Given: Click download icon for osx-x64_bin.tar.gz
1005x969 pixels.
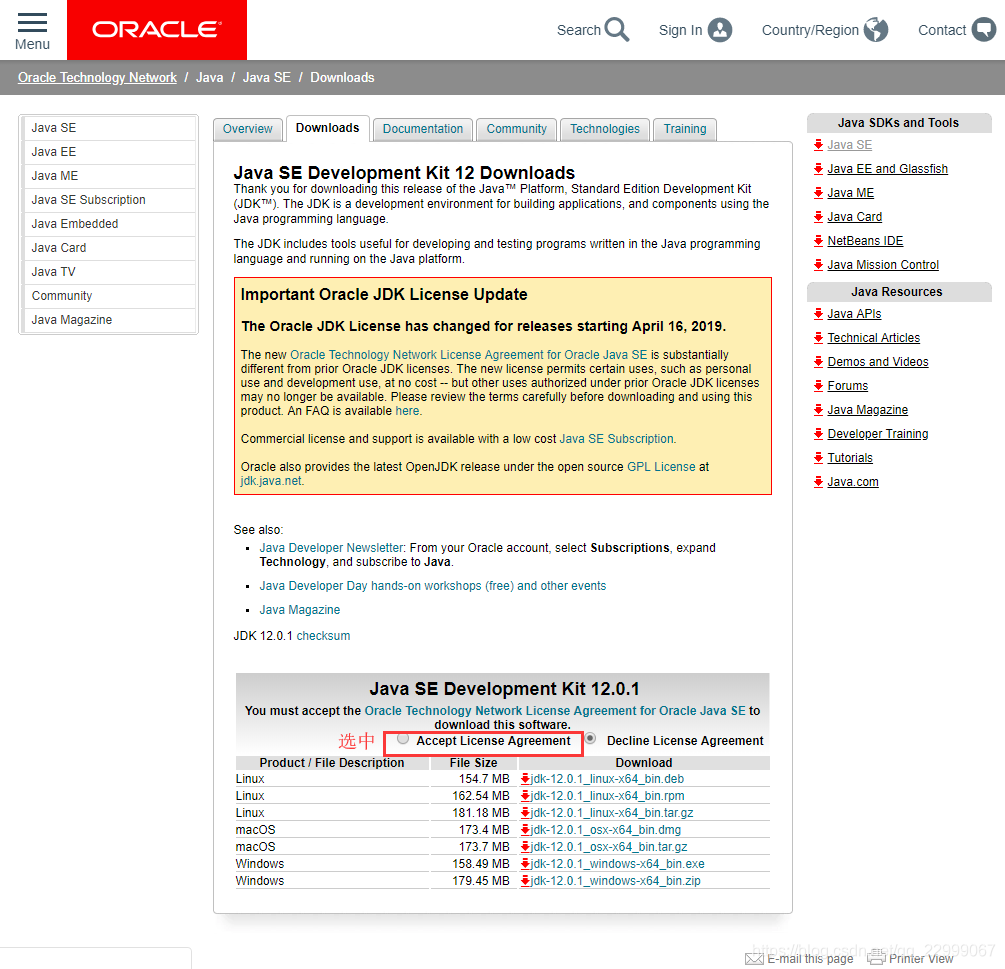Looking at the screenshot, I should (x=525, y=847).
